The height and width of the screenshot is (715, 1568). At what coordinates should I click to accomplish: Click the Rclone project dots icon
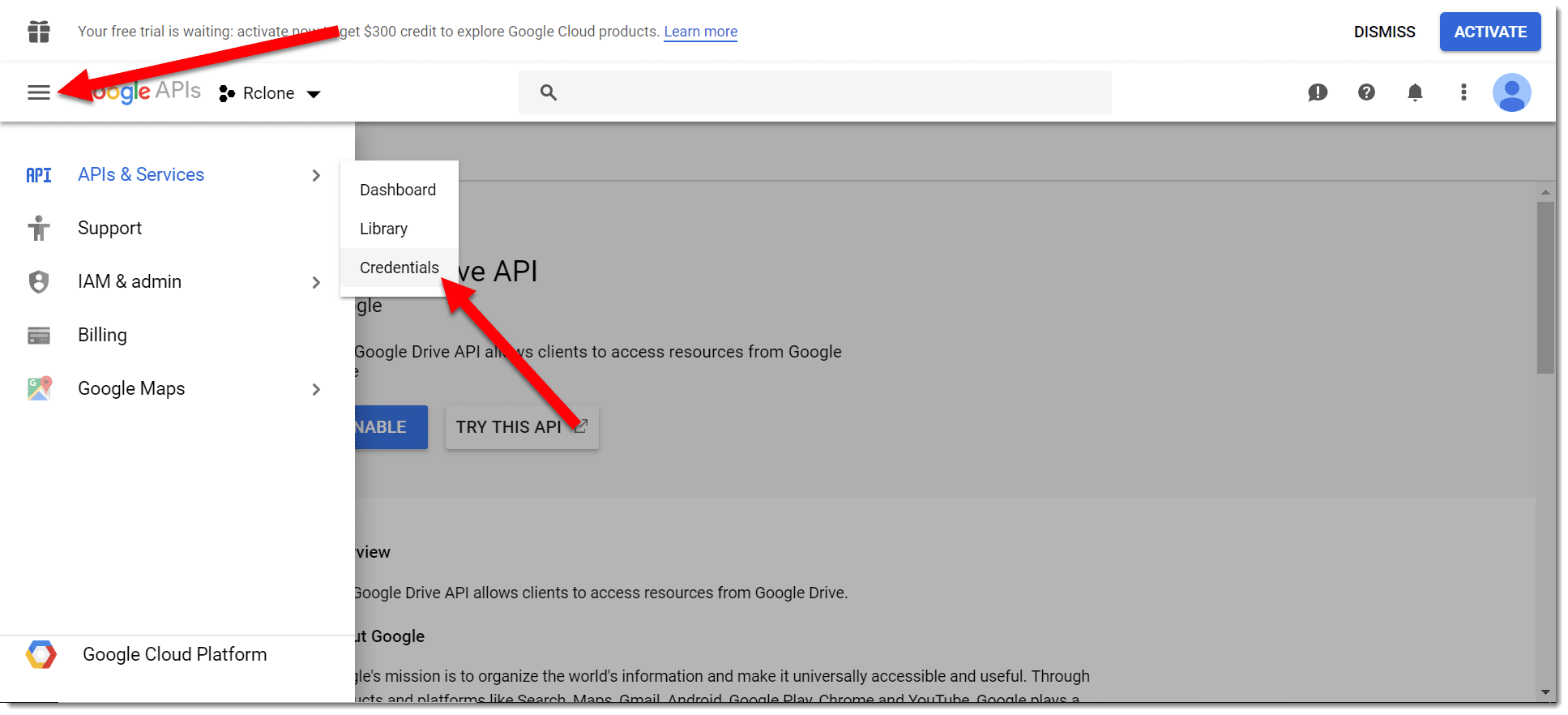pyautogui.click(x=227, y=93)
